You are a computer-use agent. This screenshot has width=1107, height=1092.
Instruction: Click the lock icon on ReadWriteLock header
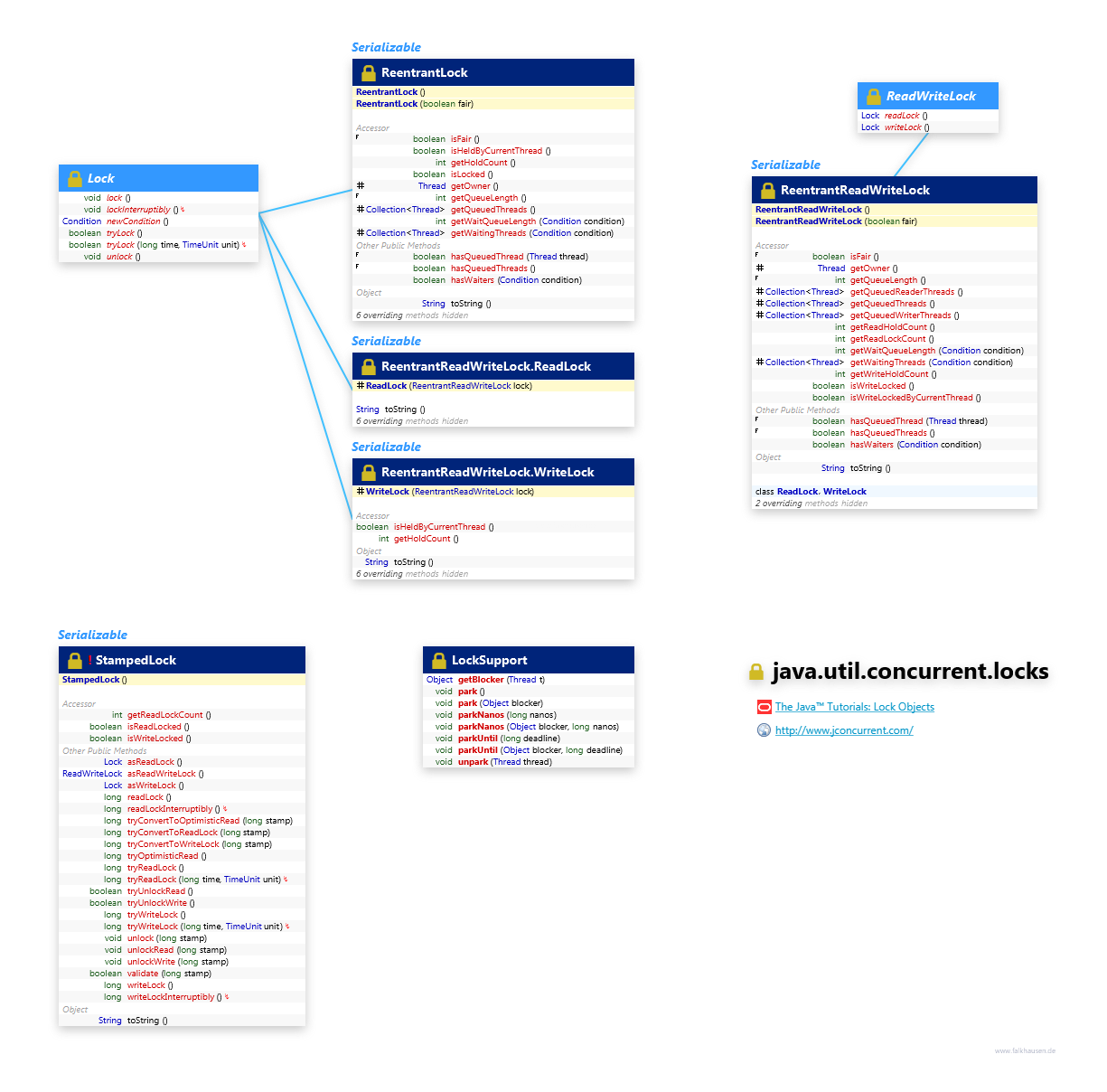873,96
